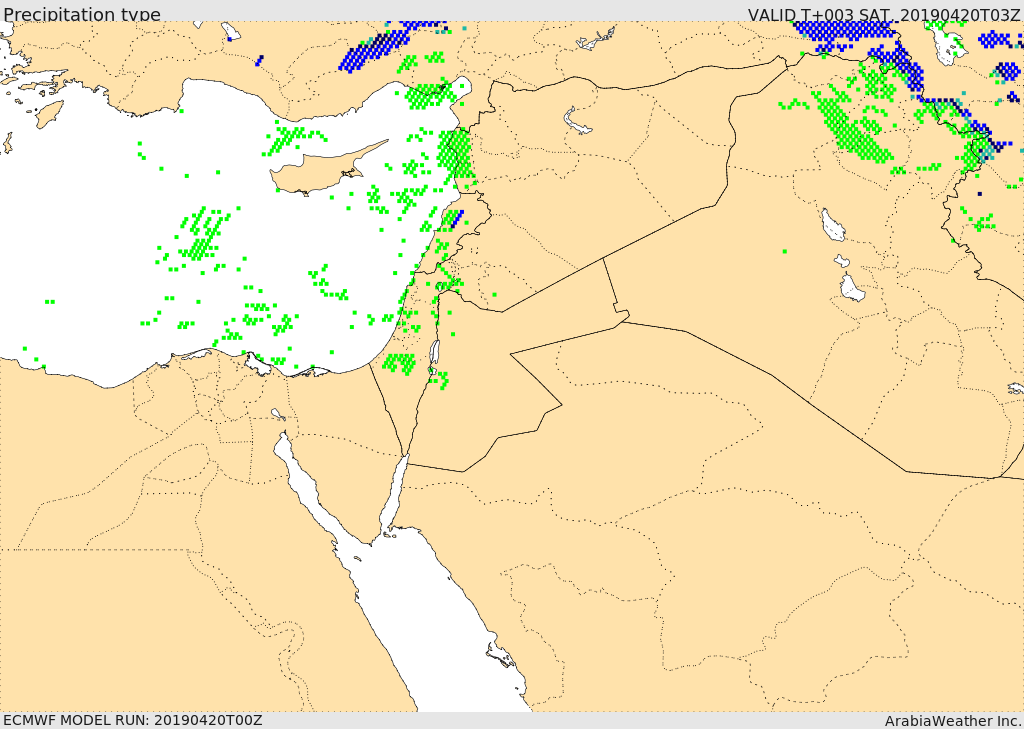Click the 'Precipitation type' title text
The width and height of the screenshot is (1024, 729).
coord(82,14)
